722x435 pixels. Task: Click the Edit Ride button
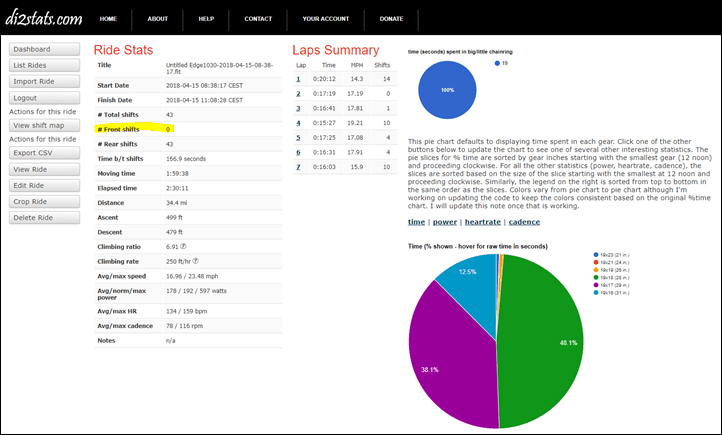point(44,186)
